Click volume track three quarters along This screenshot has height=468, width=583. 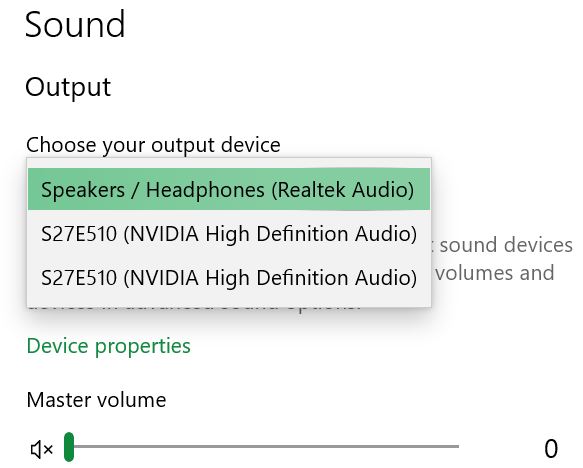(x=360, y=446)
